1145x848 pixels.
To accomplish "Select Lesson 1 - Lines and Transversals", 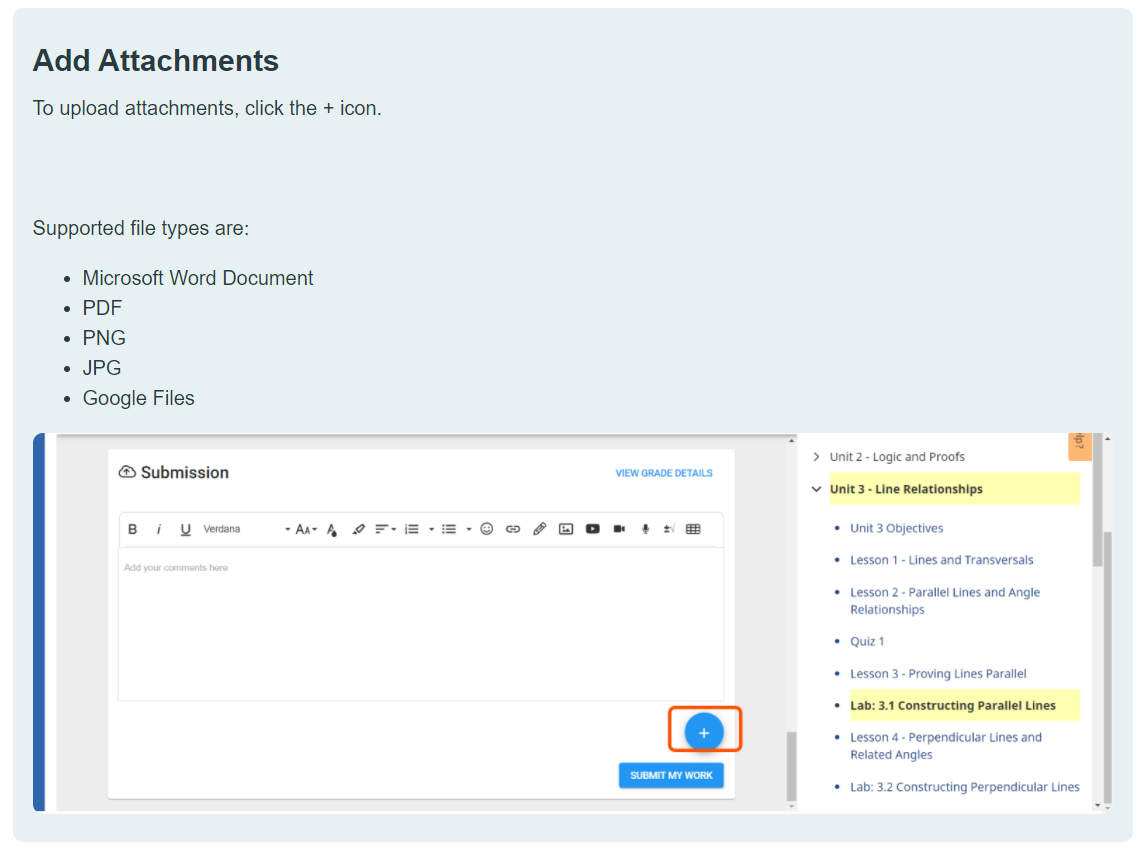I will click(941, 560).
